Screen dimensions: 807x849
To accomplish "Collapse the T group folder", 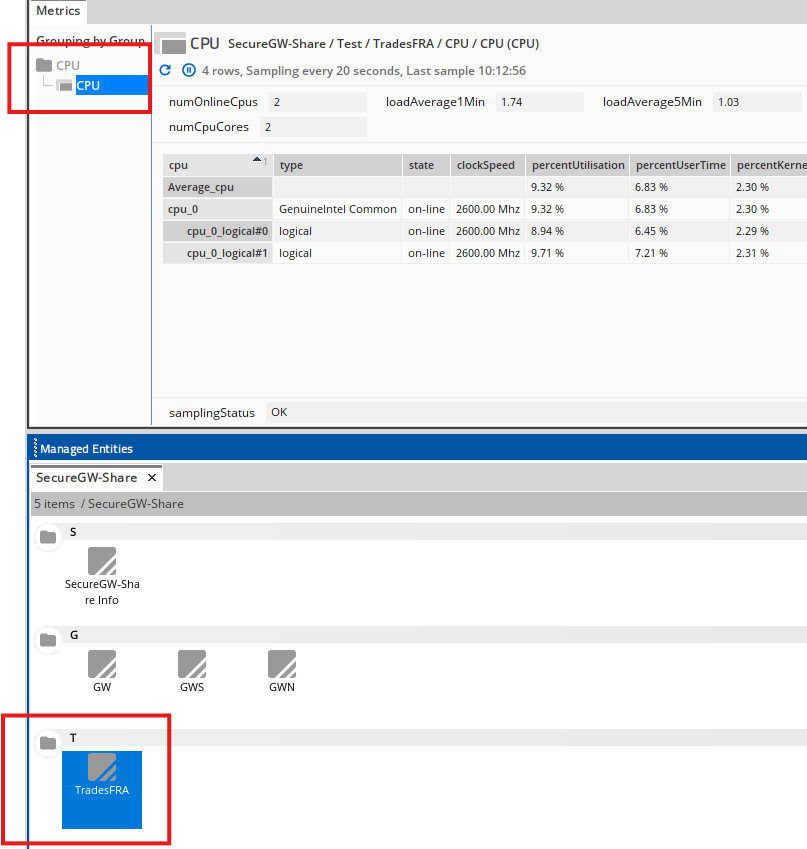I will point(47,743).
